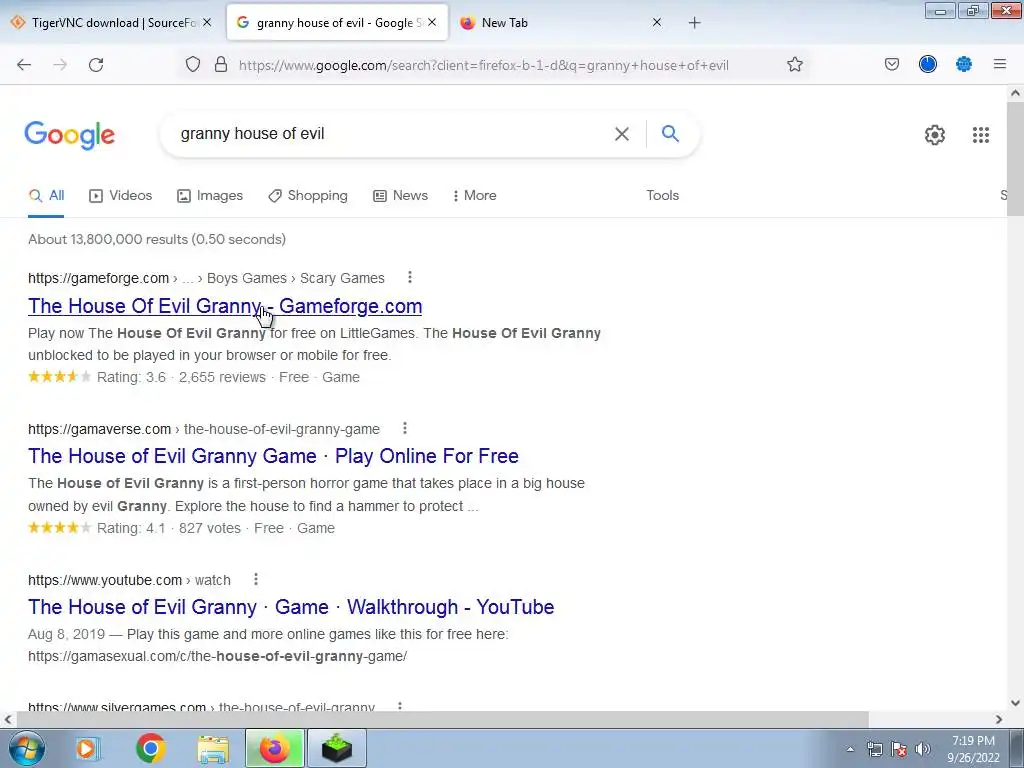
Task: Click 'Rating: 4.1' text in second result
Action: pos(131,528)
